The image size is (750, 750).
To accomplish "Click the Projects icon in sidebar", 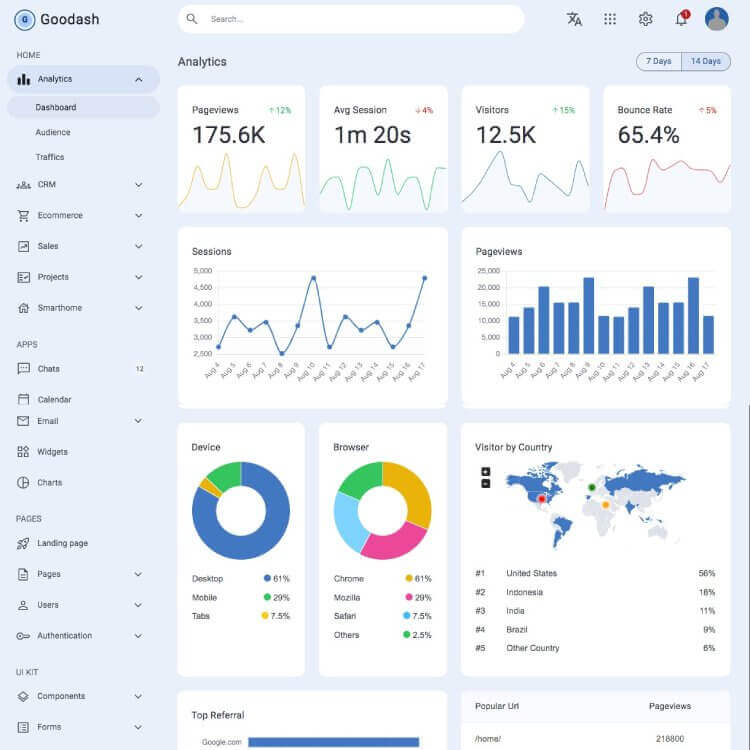I will [x=23, y=277].
